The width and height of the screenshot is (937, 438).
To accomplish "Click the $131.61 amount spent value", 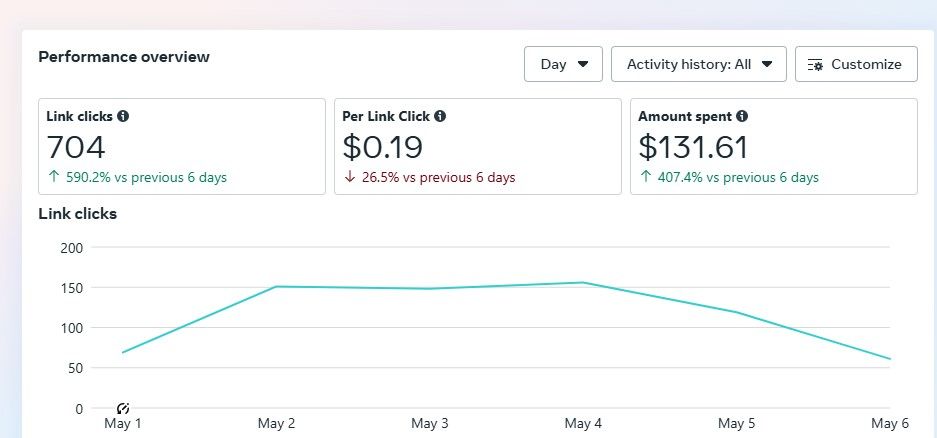I will click(693, 148).
